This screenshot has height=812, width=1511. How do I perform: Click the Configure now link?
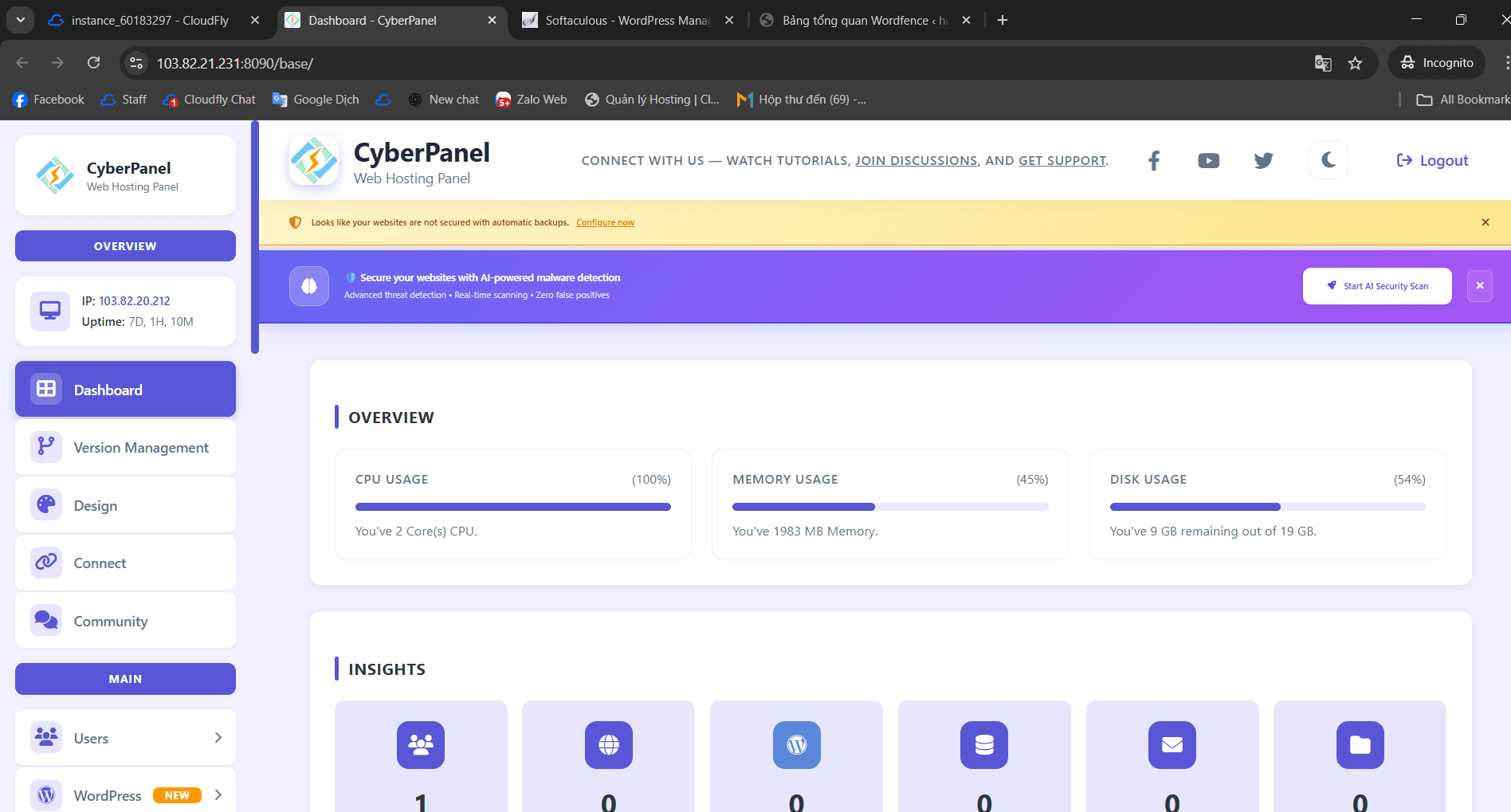click(605, 223)
